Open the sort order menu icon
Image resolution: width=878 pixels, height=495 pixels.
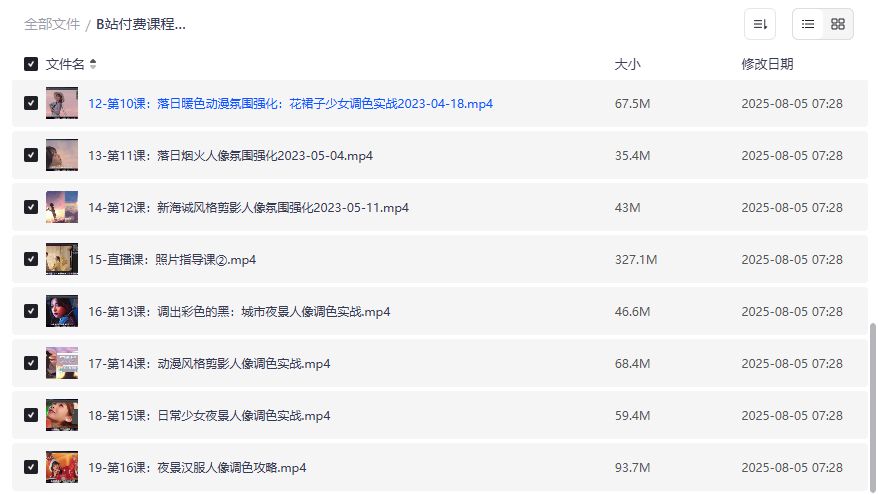point(759,24)
